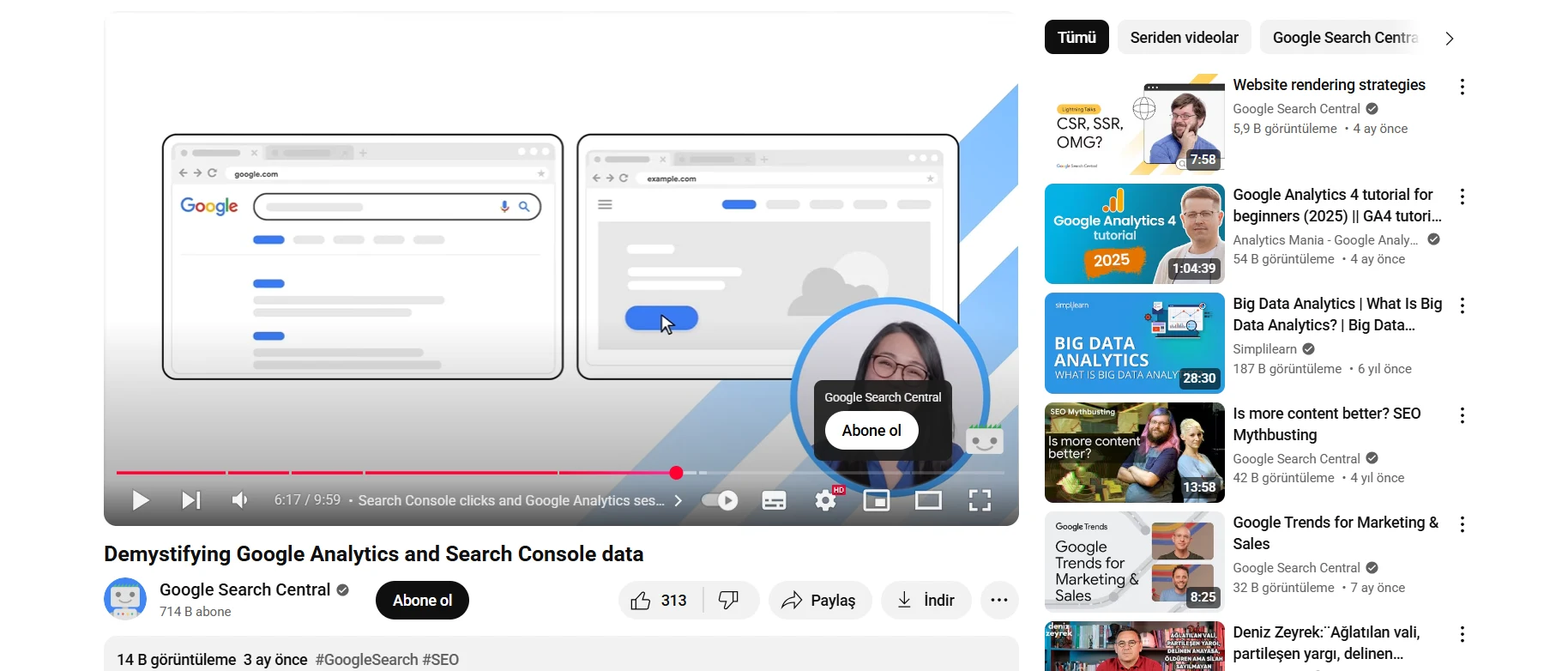Viewport: 1568px width, 671px height.
Task: Show more filter chips with arrow
Action: [x=1449, y=39]
